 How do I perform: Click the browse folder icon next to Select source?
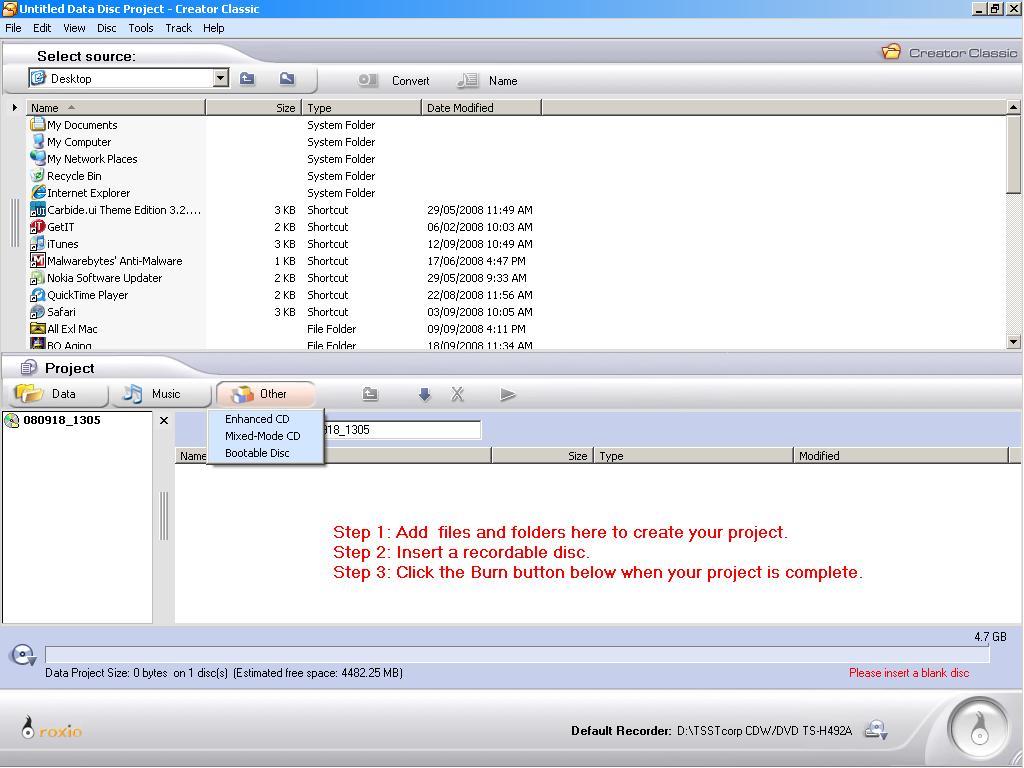(287, 79)
